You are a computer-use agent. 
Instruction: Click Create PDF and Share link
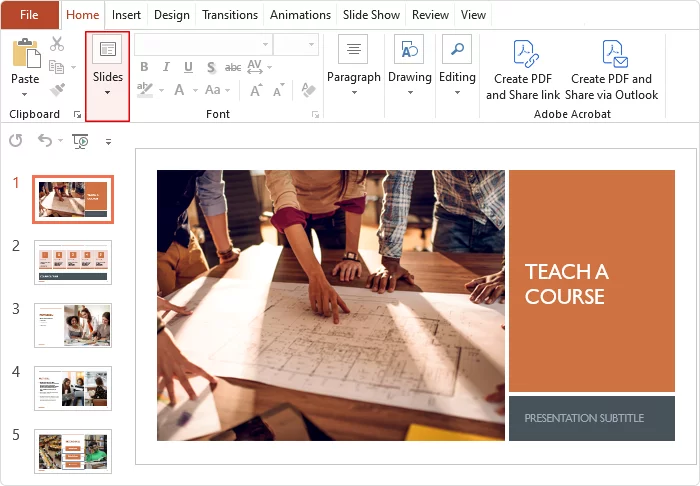[523, 70]
